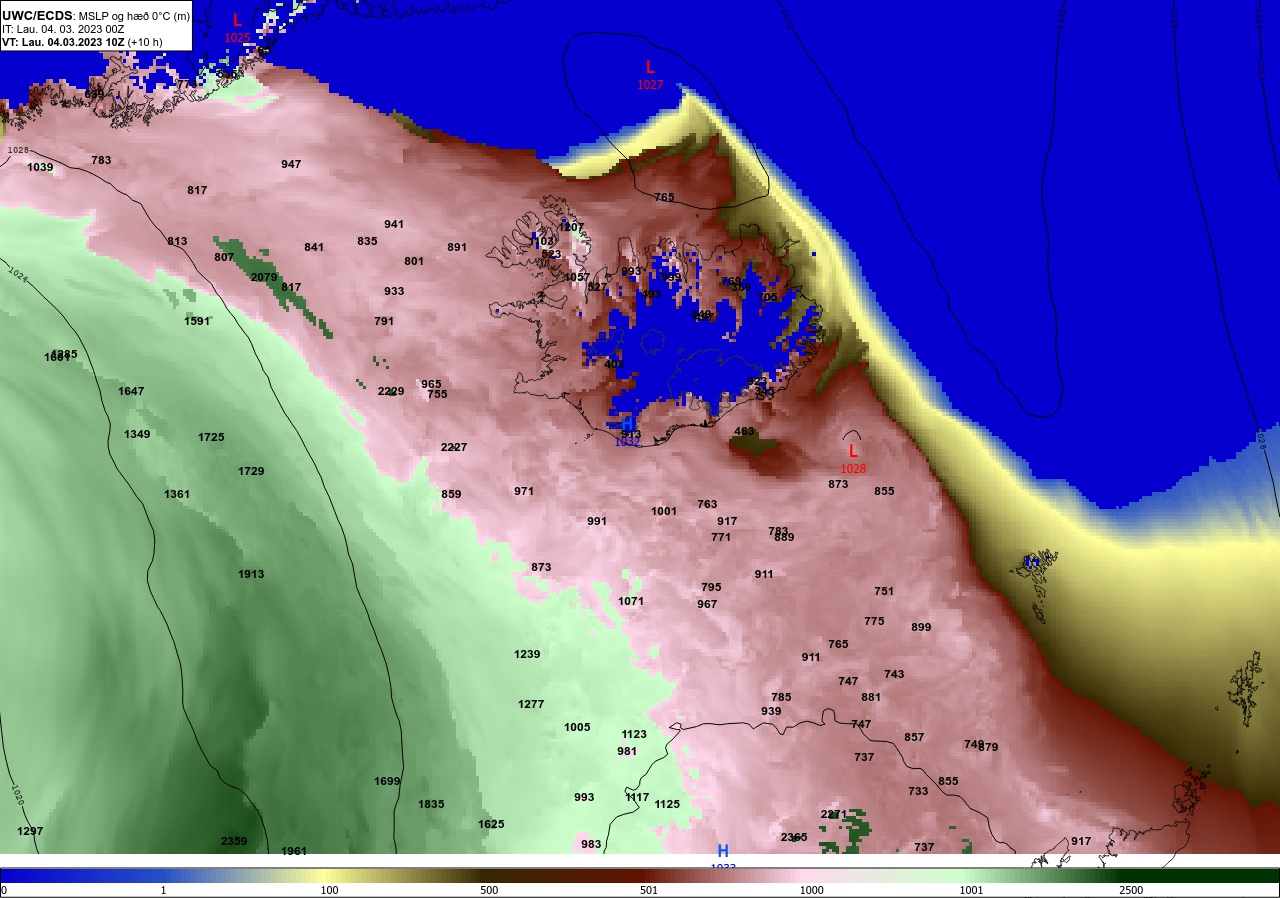Select the 2079 height label
Viewport: 1280px width, 898px height.
(264, 277)
